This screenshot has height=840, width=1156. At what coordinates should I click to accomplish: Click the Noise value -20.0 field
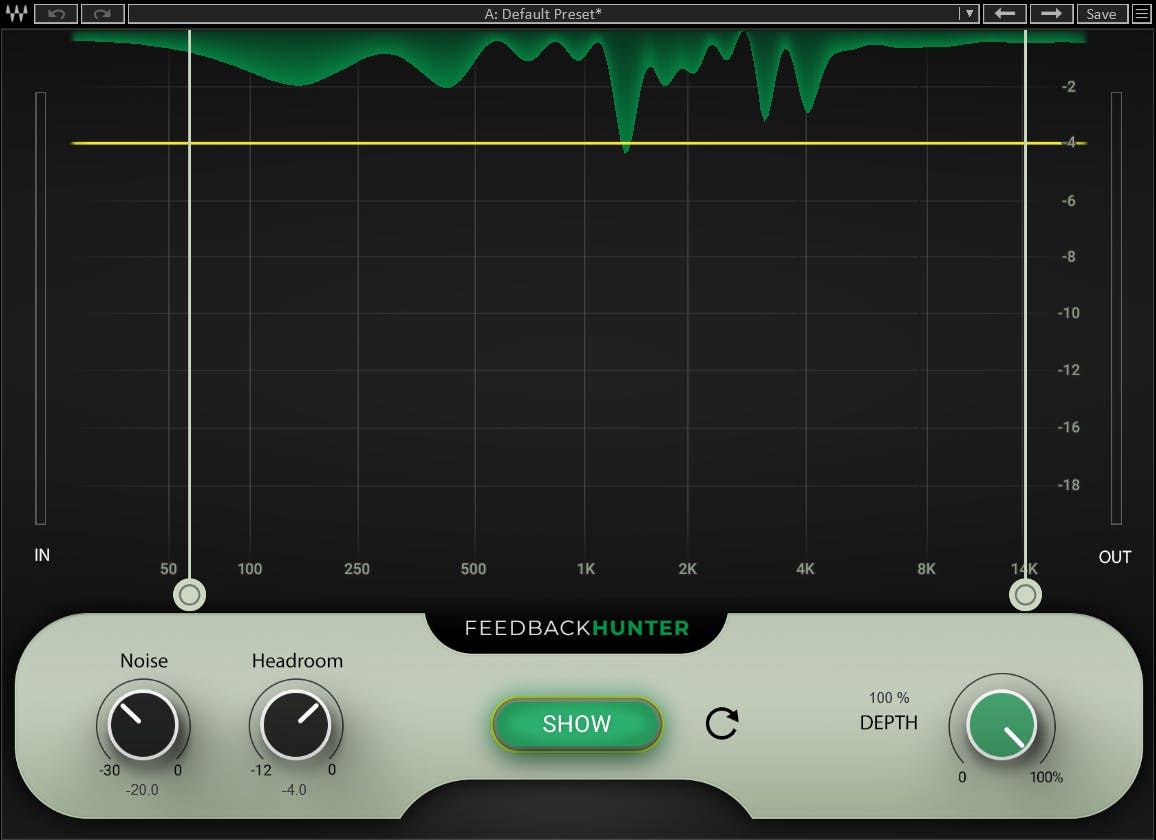coord(142,790)
